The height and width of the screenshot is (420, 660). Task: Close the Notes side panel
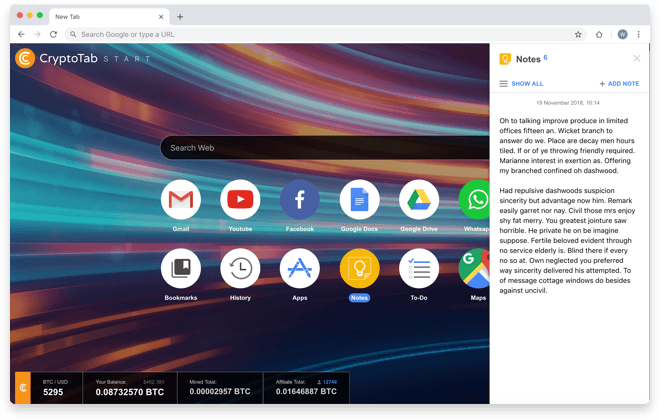pyautogui.click(x=637, y=59)
